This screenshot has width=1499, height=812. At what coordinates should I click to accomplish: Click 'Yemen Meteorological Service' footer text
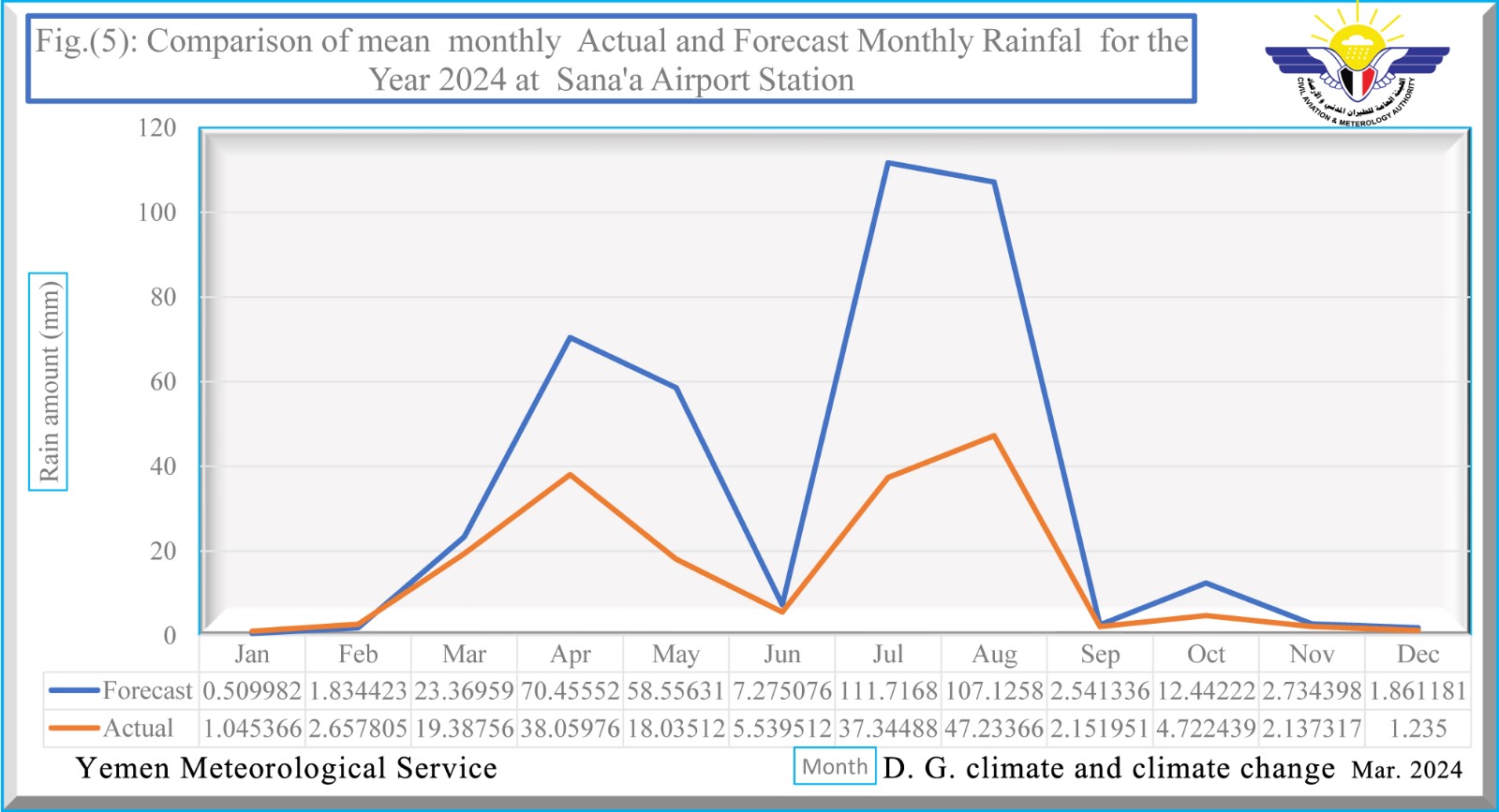click(287, 768)
